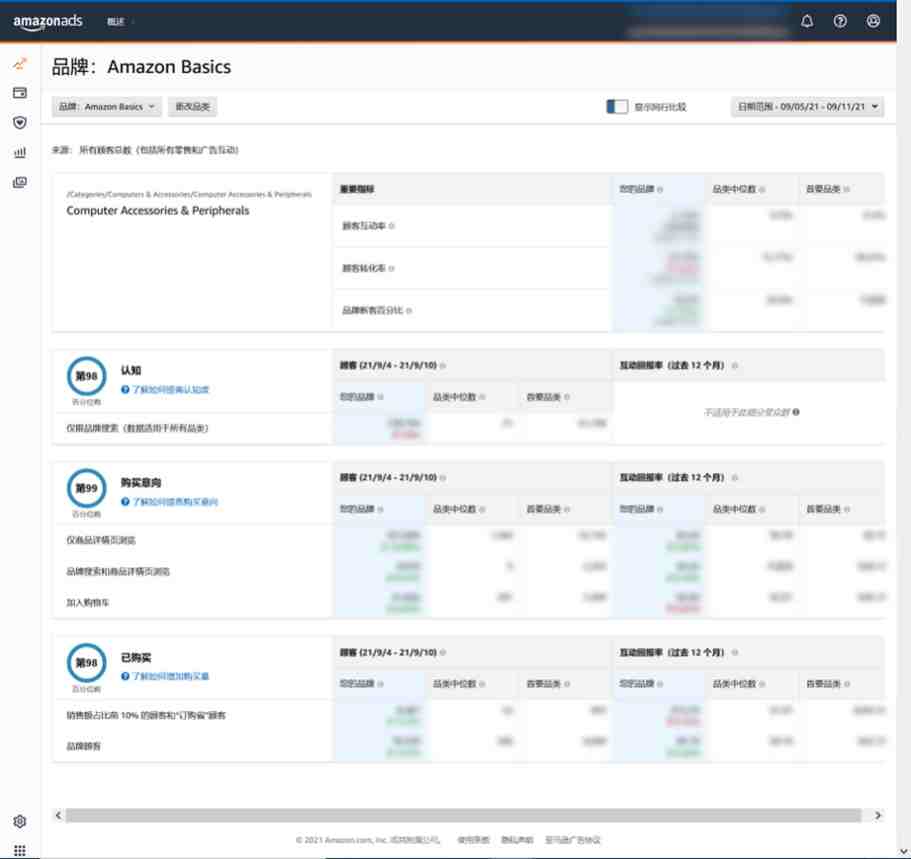
Task: Click info icon on 重要指标 table's 您的品牌 header
Action: click(x=660, y=189)
